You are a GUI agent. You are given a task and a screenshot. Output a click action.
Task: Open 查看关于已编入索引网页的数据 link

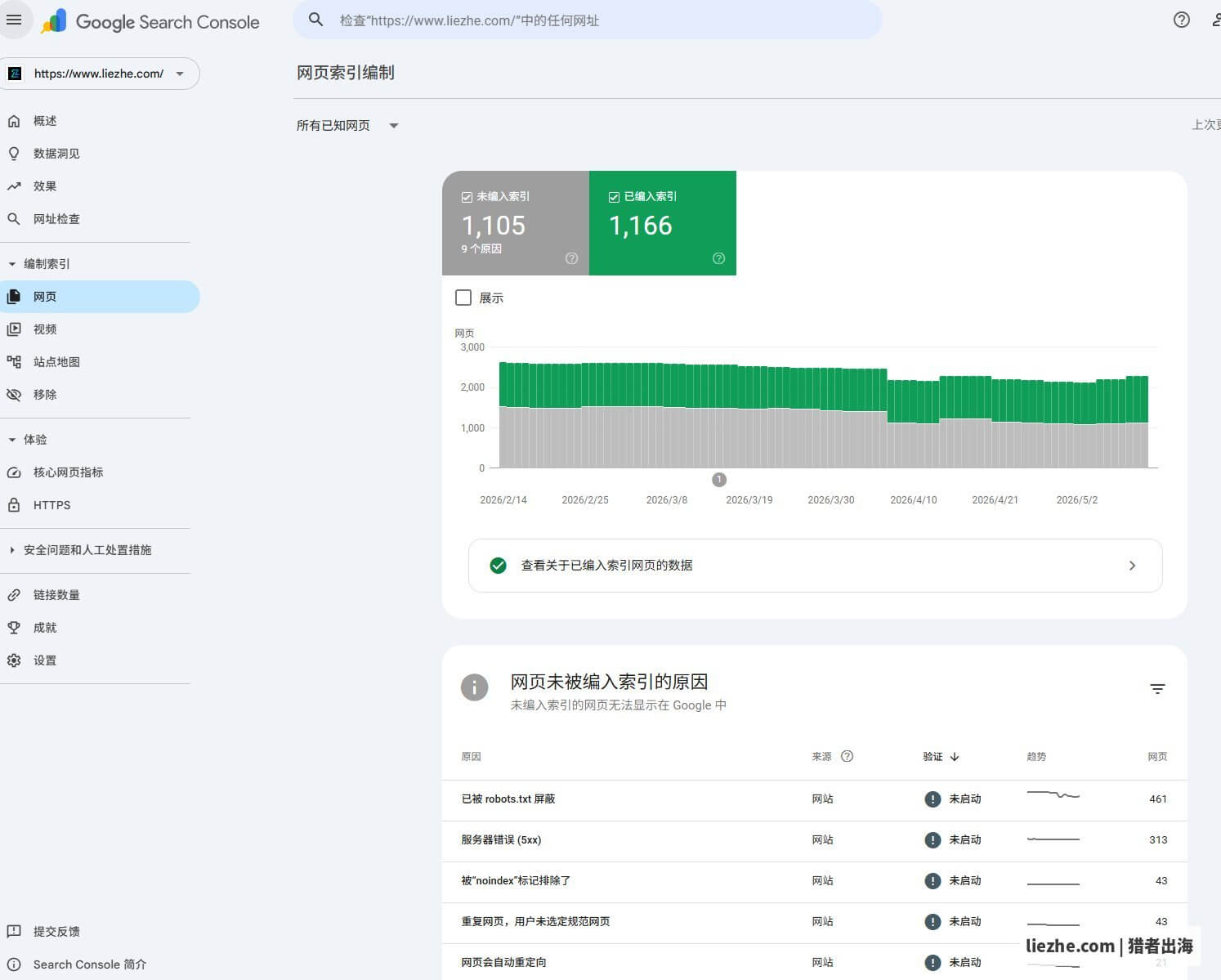pyautogui.click(x=815, y=566)
